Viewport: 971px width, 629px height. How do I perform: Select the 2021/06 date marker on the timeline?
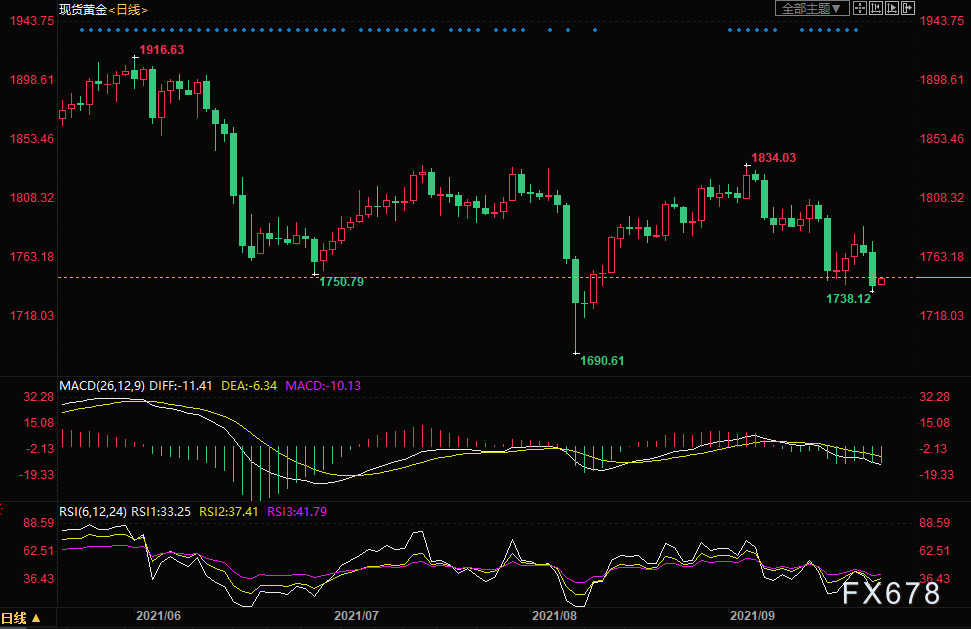point(159,615)
